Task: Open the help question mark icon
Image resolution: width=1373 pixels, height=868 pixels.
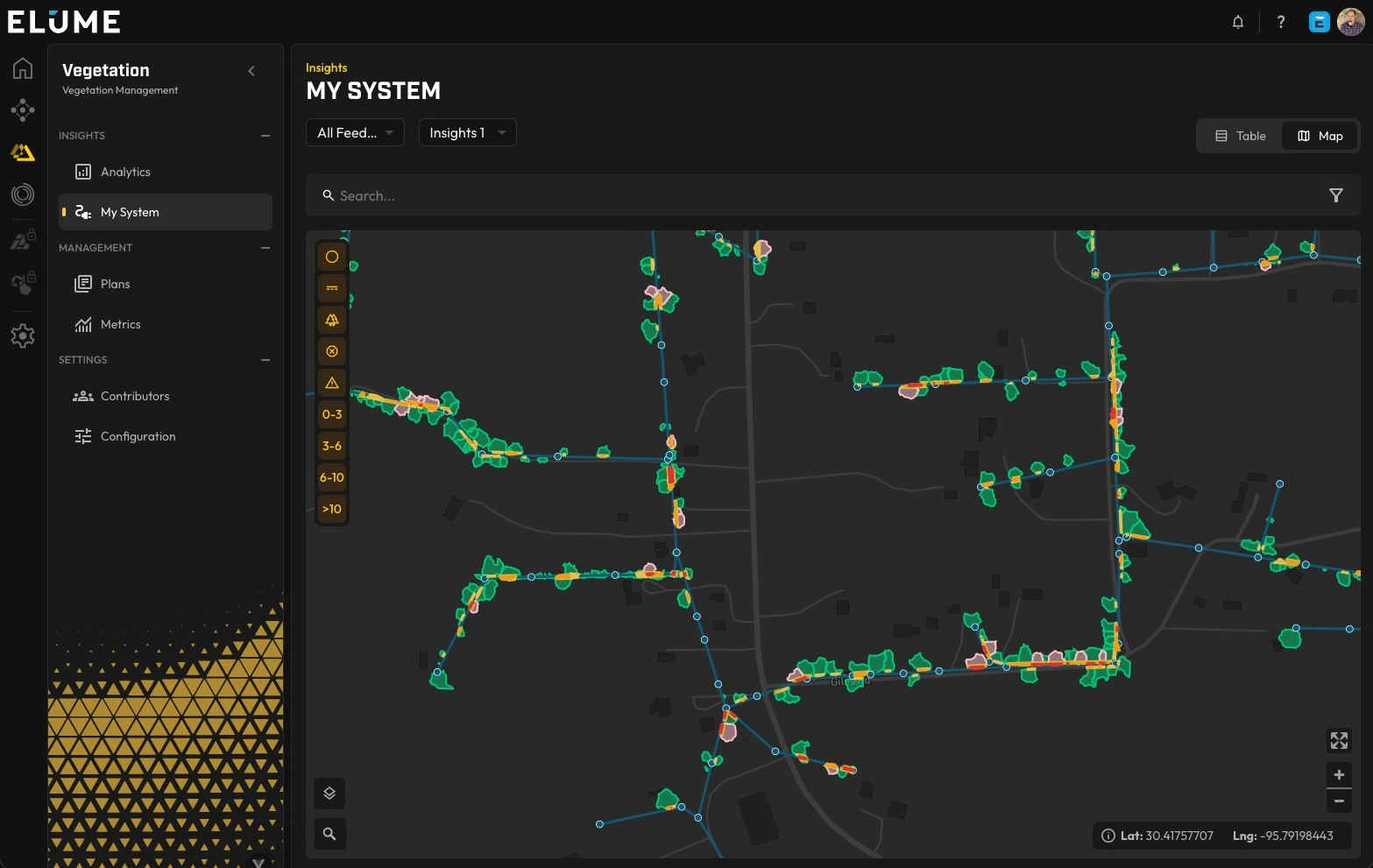Action: [1280, 22]
